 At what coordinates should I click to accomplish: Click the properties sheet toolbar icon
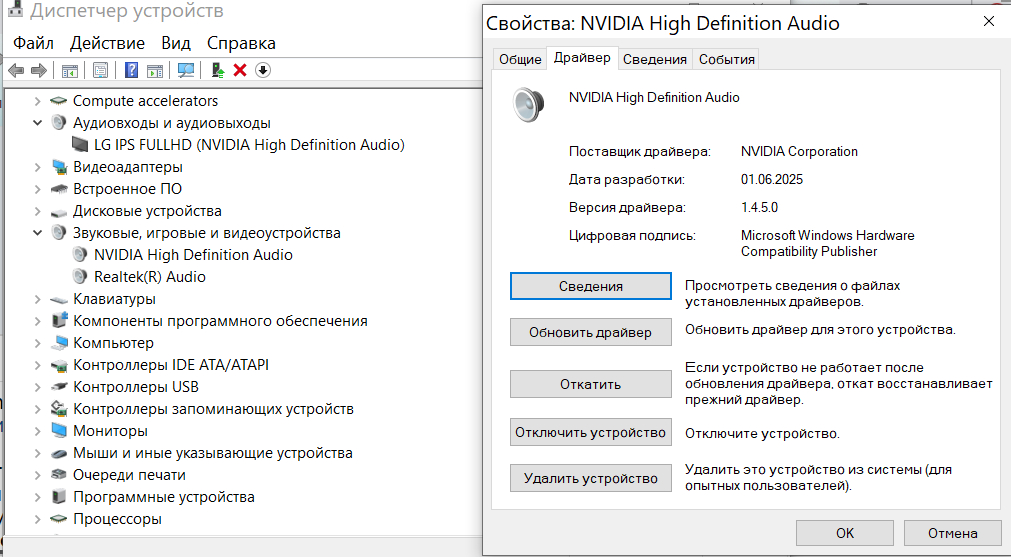(100, 70)
